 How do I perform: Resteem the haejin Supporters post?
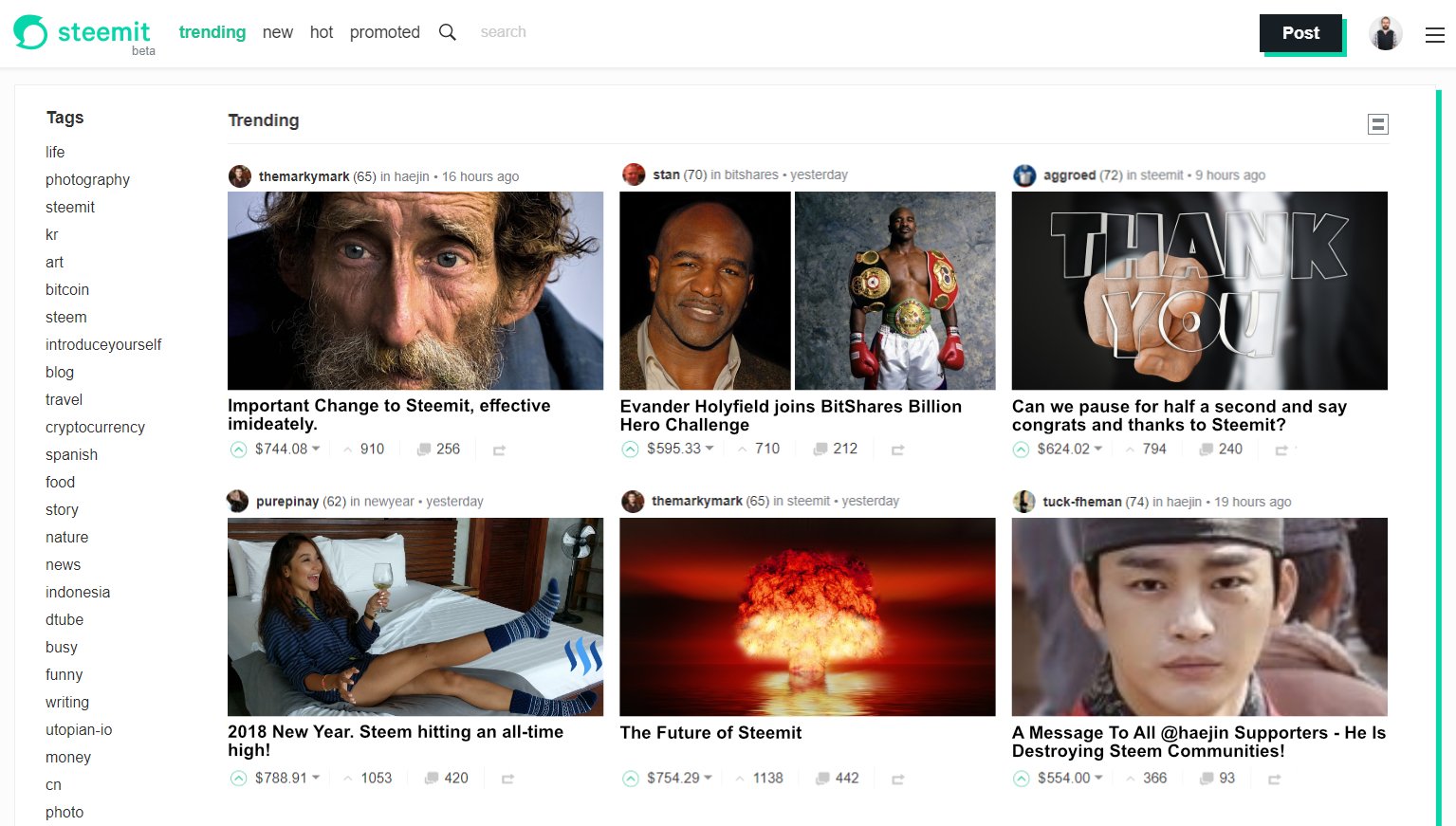(1274, 780)
